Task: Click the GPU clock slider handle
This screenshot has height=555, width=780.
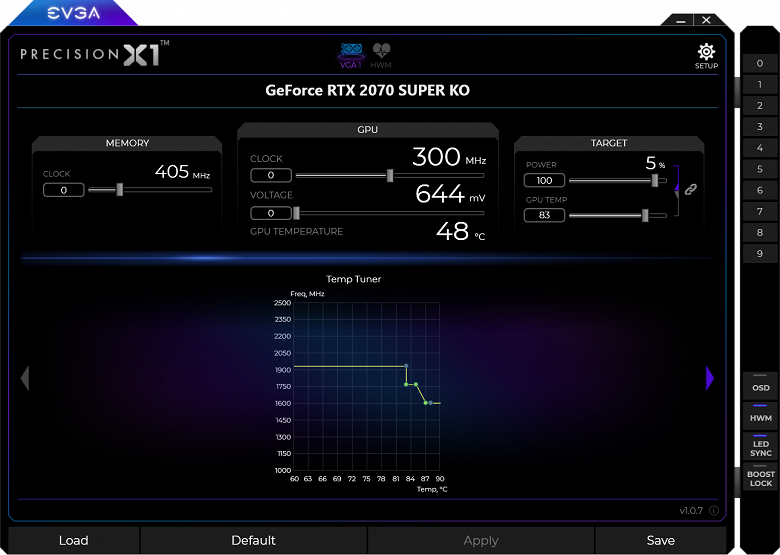Action: pyautogui.click(x=390, y=175)
